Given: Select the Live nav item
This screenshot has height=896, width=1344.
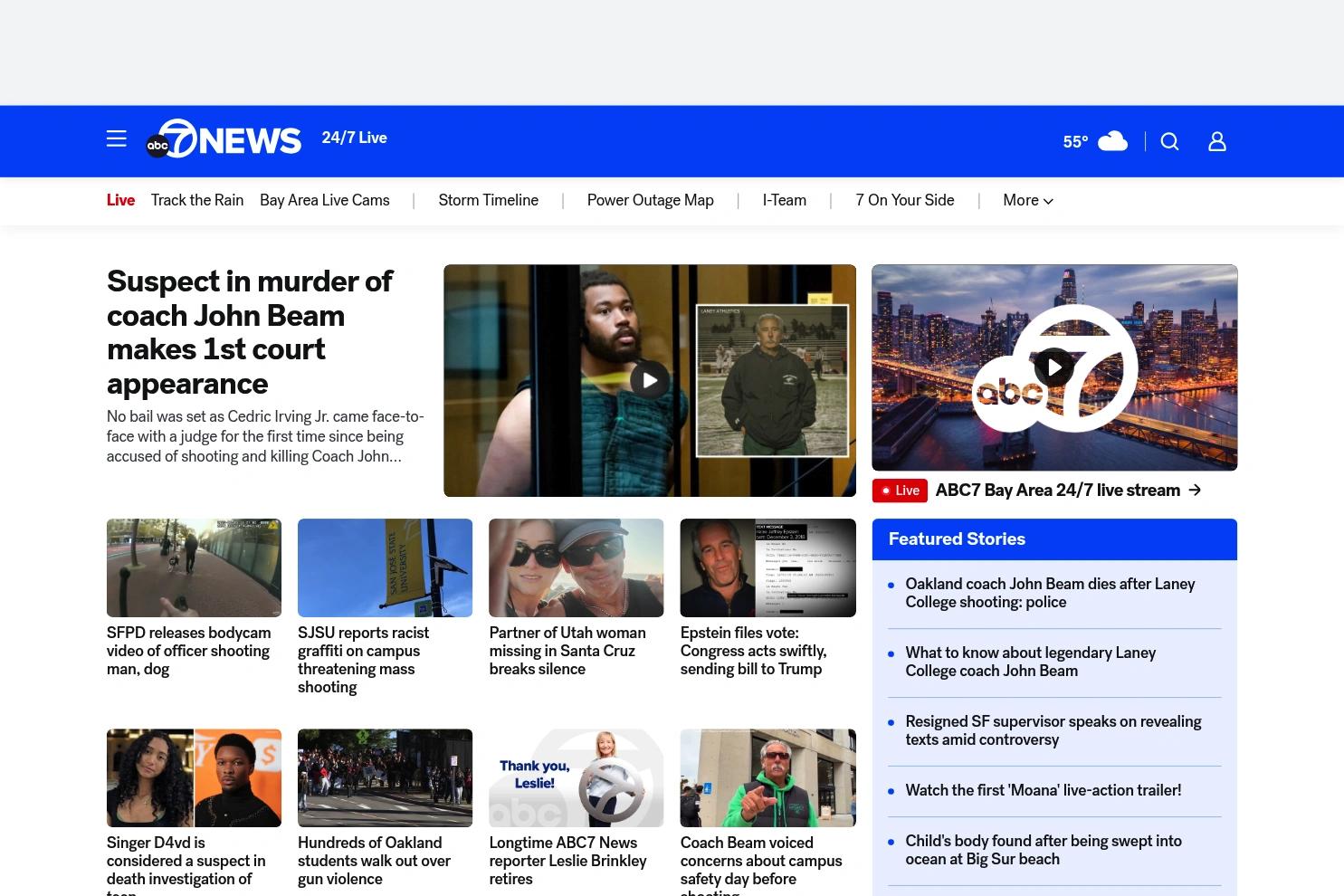Looking at the screenshot, I should (120, 201).
